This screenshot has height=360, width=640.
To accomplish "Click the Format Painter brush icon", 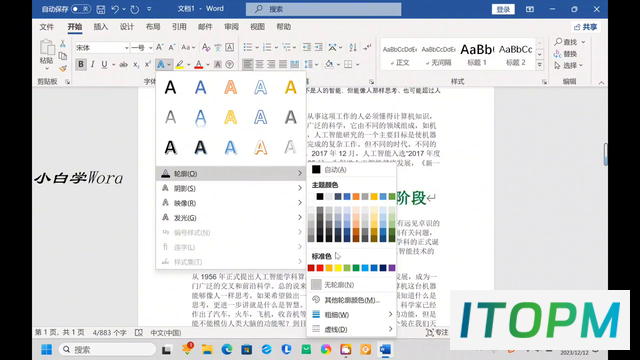I will (x=63, y=68).
